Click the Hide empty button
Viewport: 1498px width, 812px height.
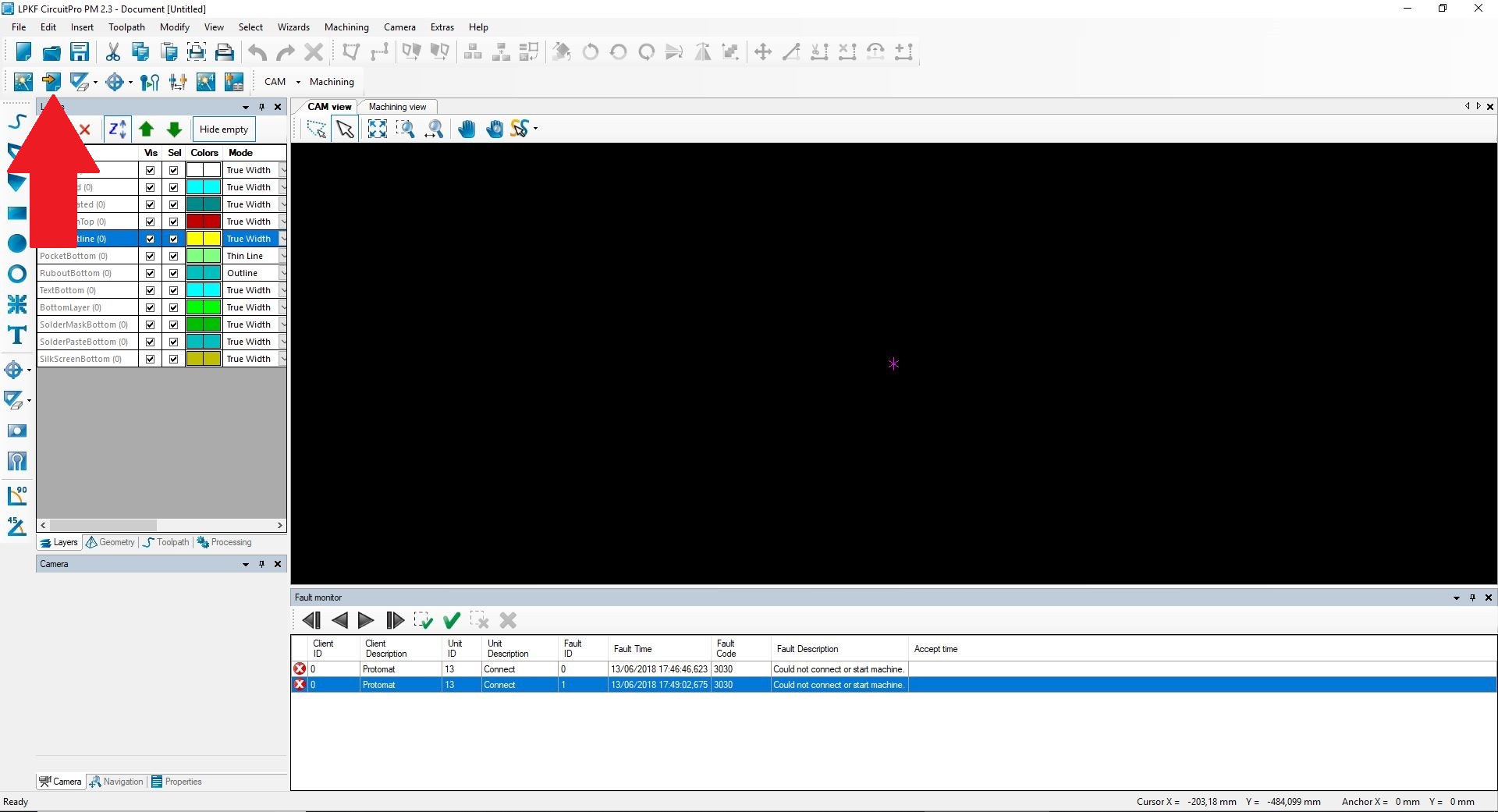coord(224,129)
